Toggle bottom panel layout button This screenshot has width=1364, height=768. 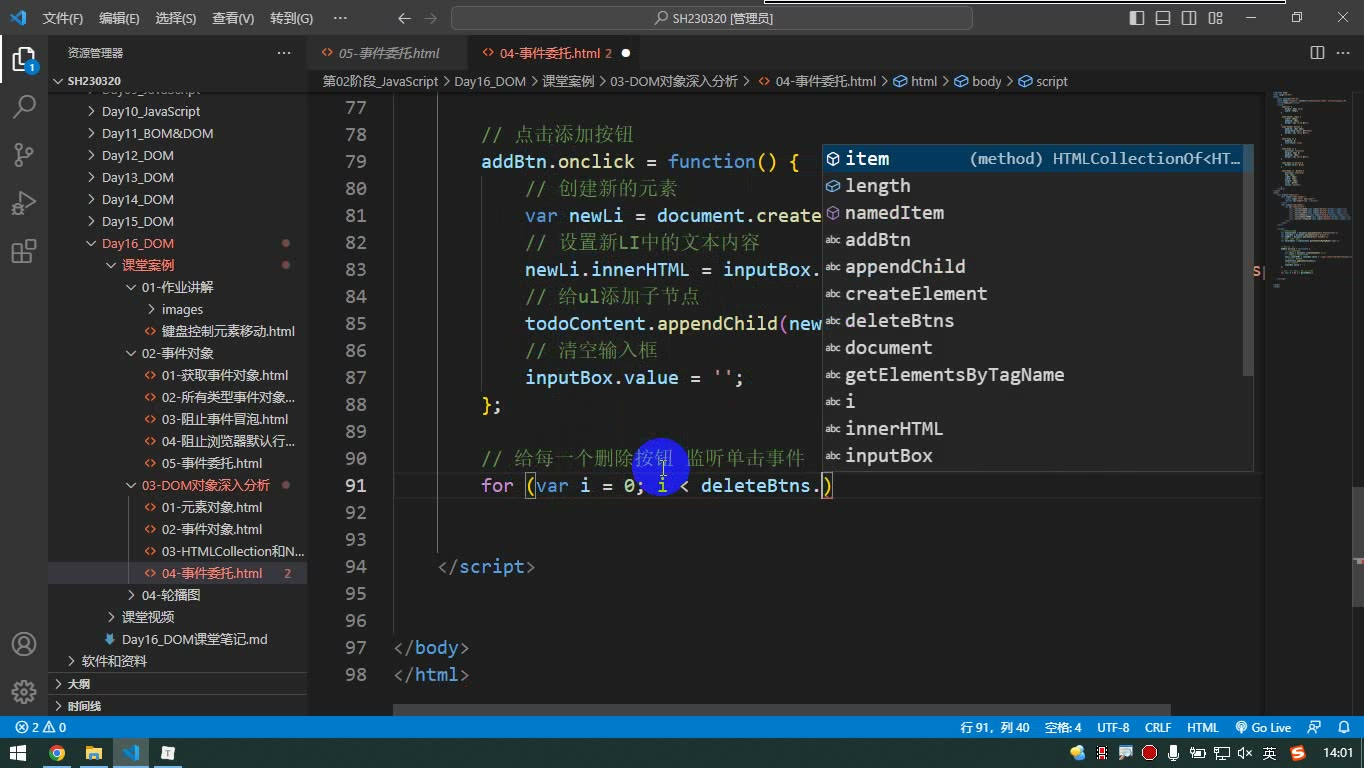pos(1163,18)
